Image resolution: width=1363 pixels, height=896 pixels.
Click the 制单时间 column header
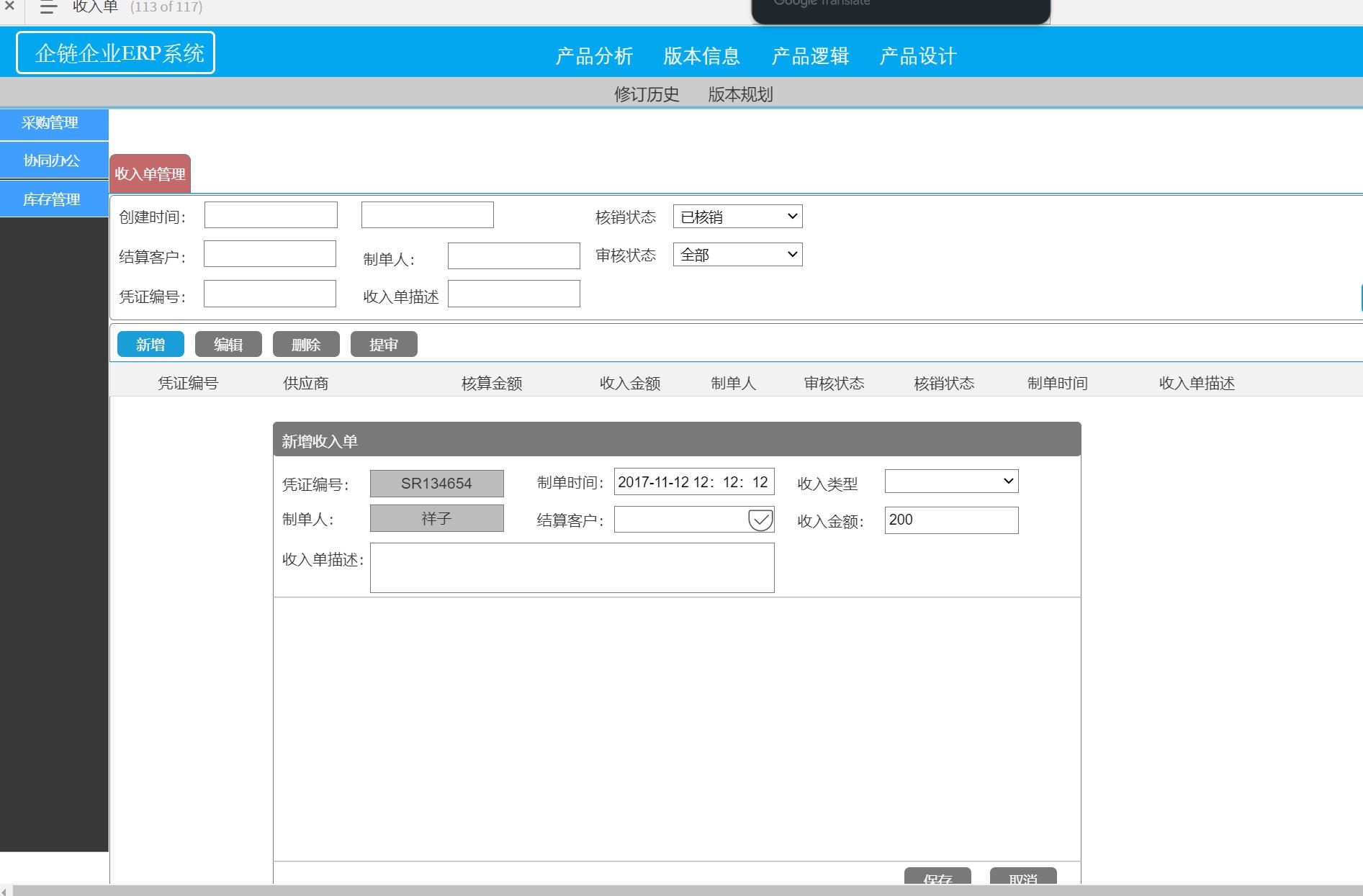[1058, 383]
